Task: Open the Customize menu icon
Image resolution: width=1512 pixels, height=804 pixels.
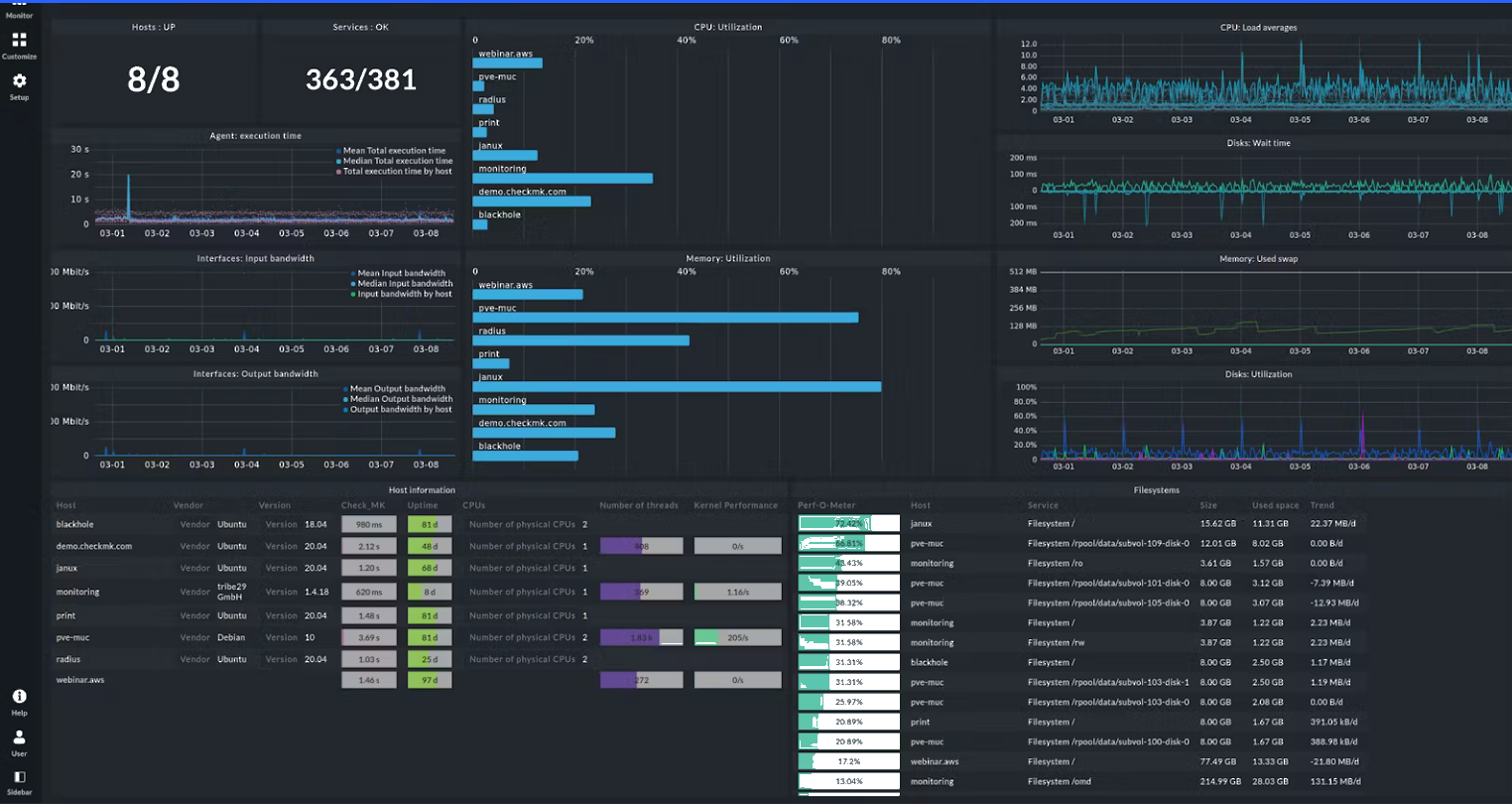Action: pos(19,43)
